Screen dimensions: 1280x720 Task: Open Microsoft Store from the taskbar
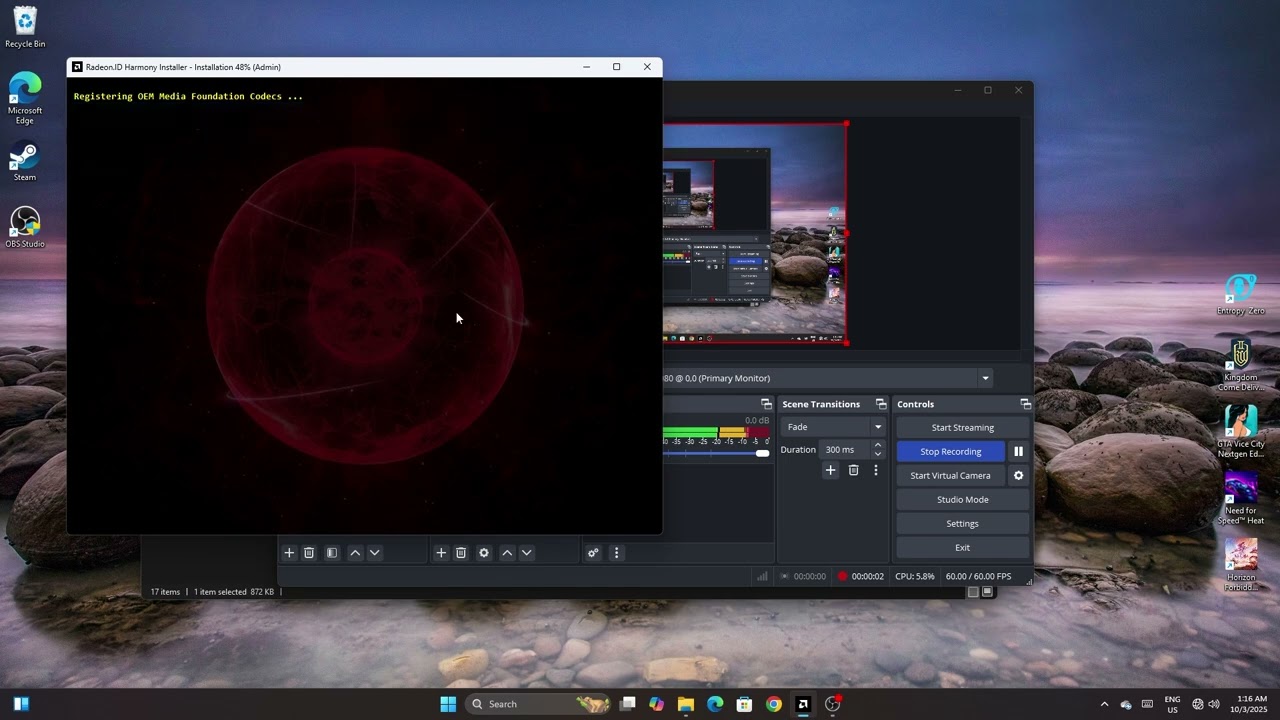744,704
